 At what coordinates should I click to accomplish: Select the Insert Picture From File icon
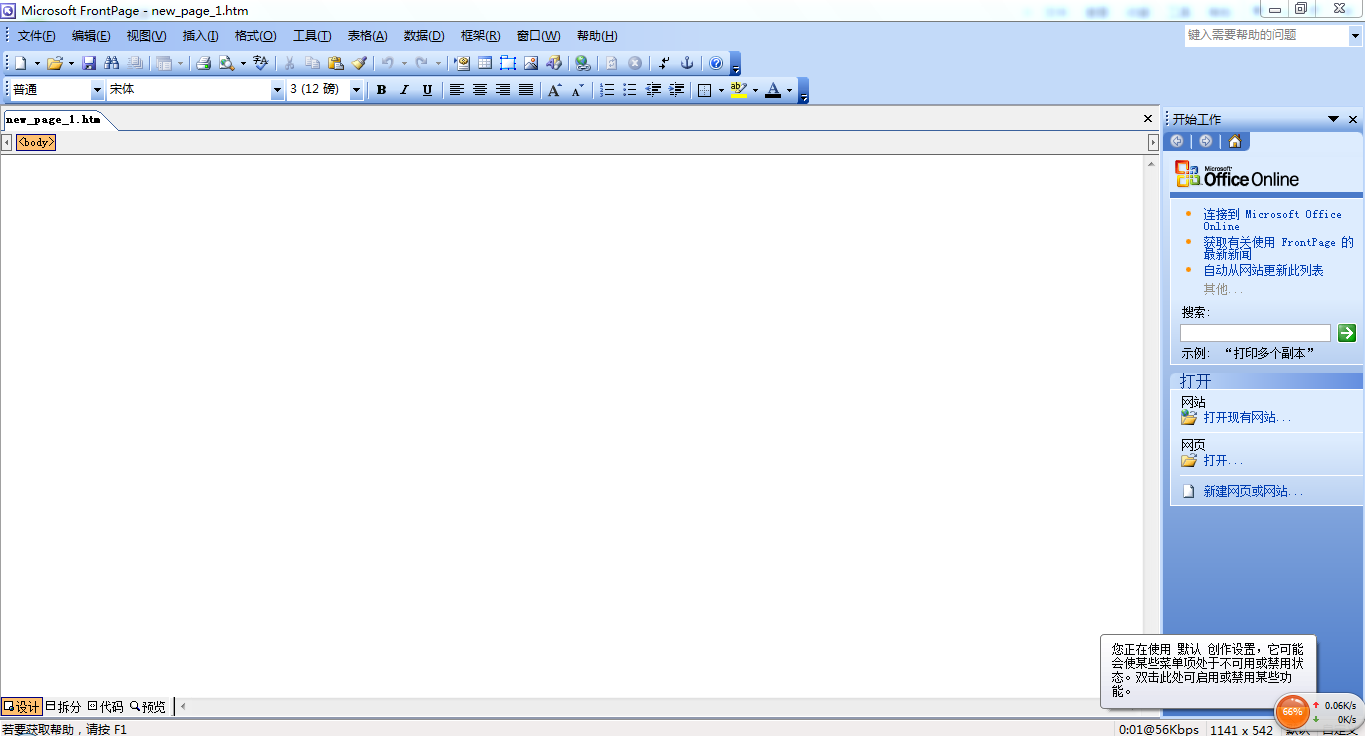531,63
